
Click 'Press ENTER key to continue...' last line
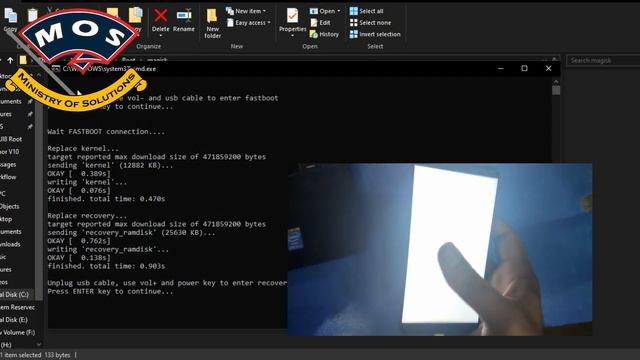(110, 291)
